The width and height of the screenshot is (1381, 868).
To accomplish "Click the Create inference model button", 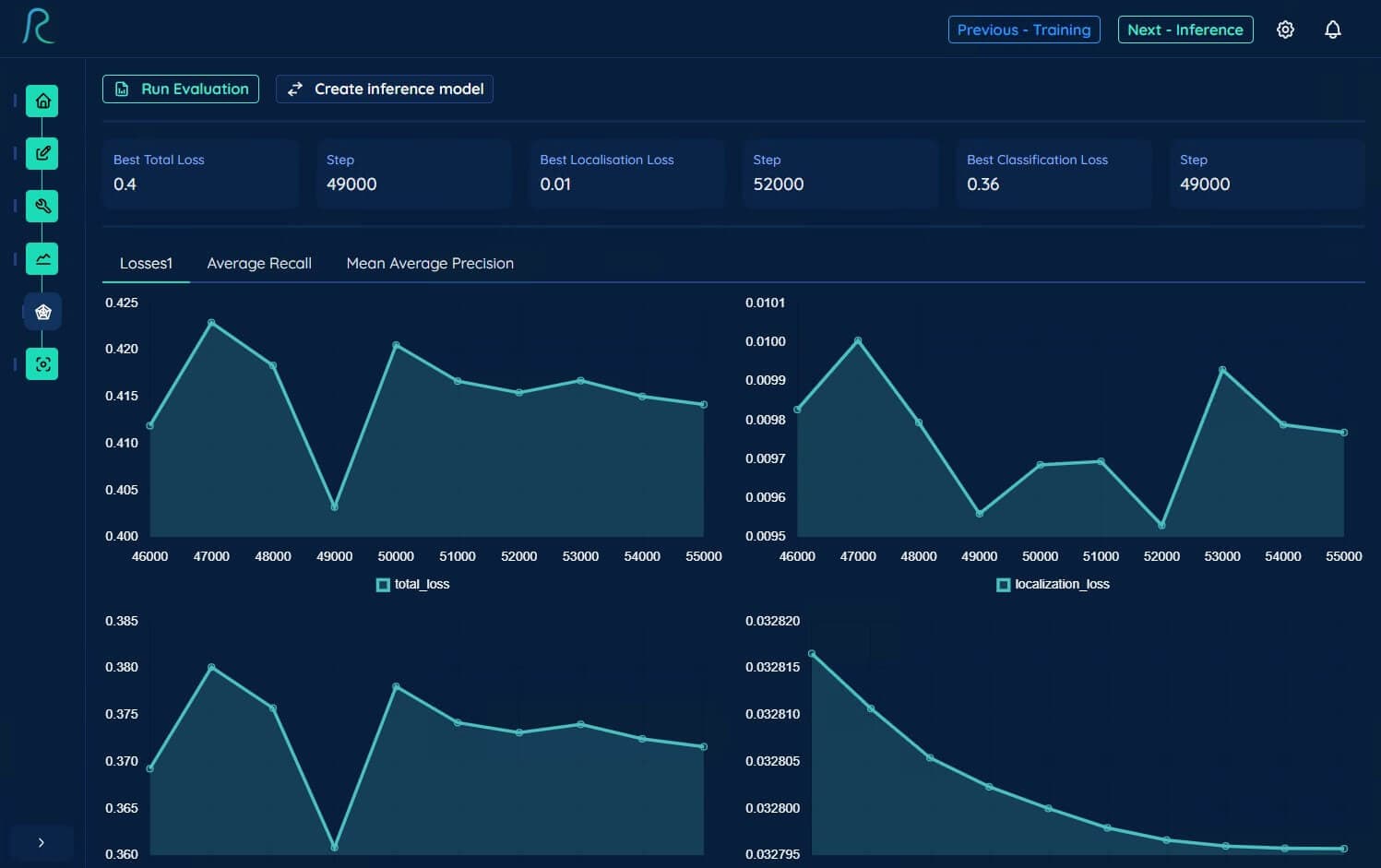I will click(x=385, y=89).
